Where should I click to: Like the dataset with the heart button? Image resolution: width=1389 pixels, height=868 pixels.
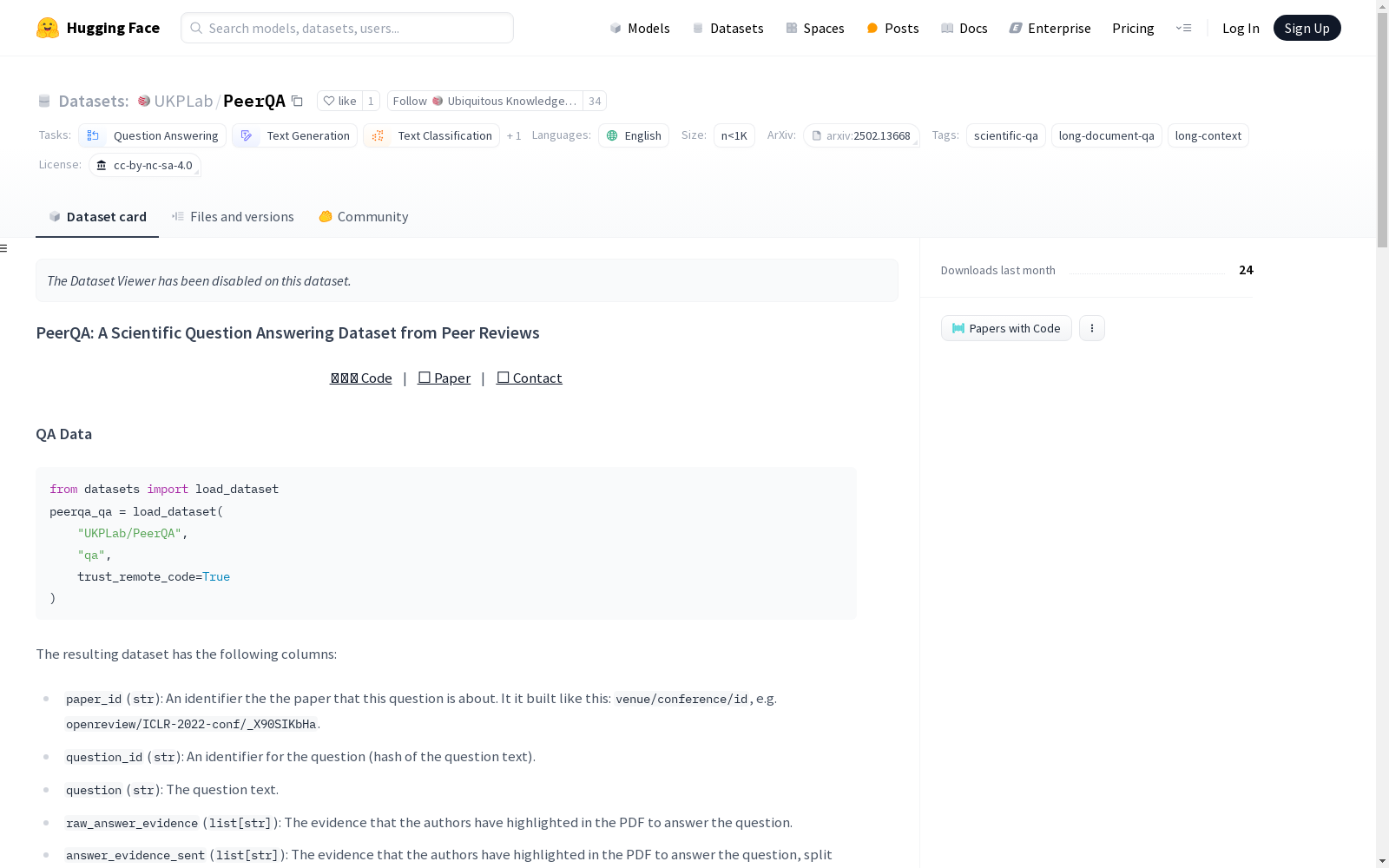[339, 101]
